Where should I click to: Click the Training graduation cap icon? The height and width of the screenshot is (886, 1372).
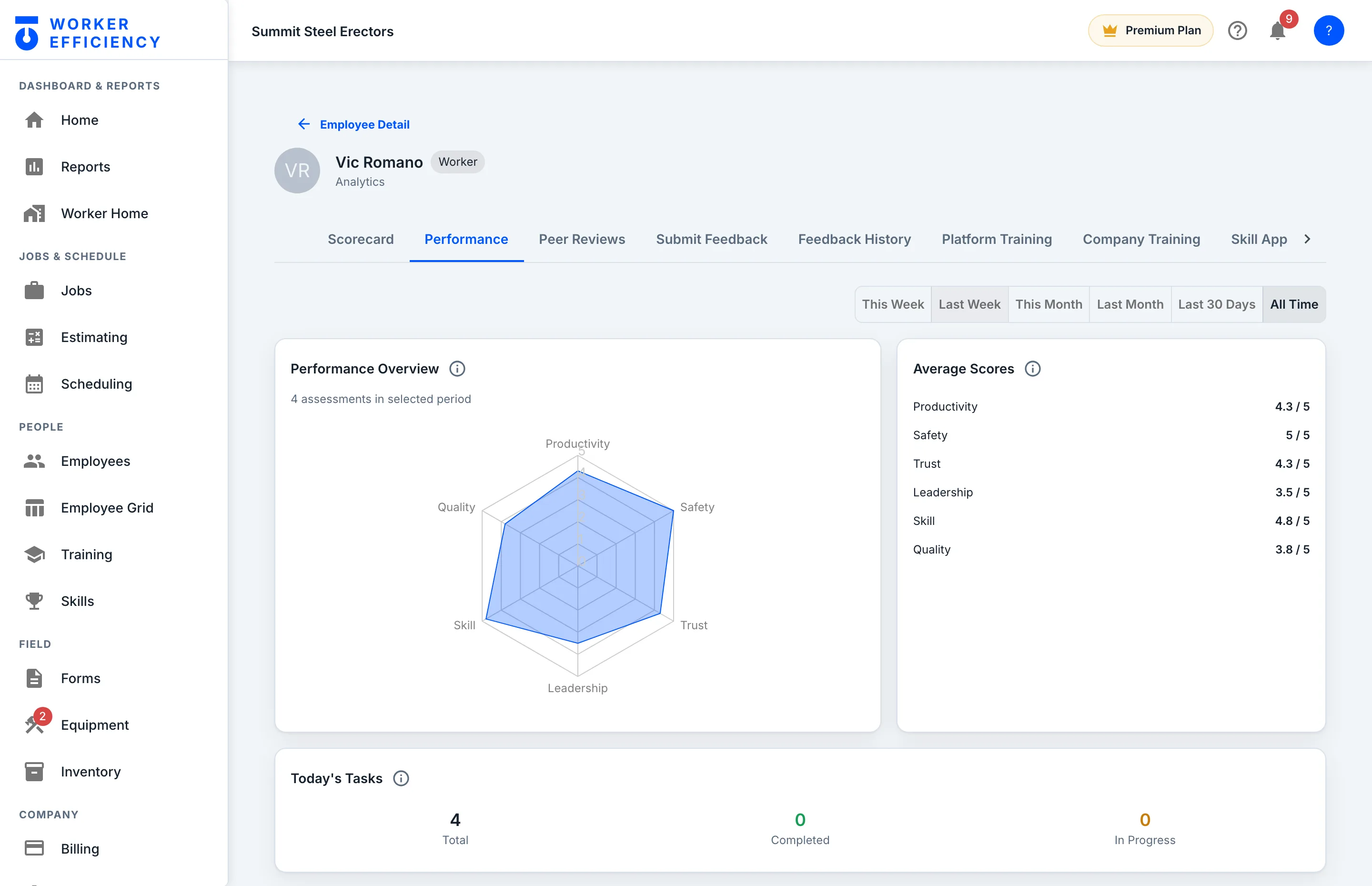[34, 554]
